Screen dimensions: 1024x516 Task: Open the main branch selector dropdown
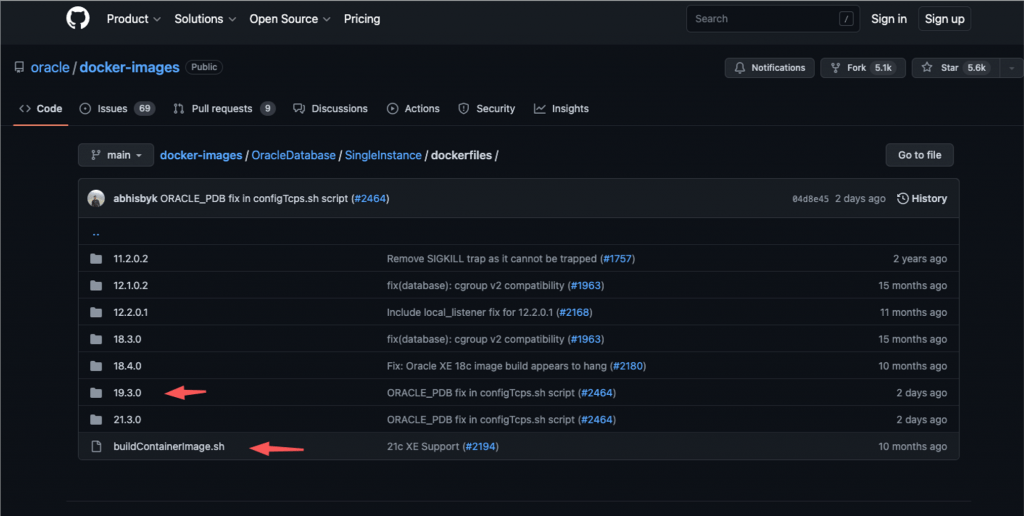[x=116, y=155]
